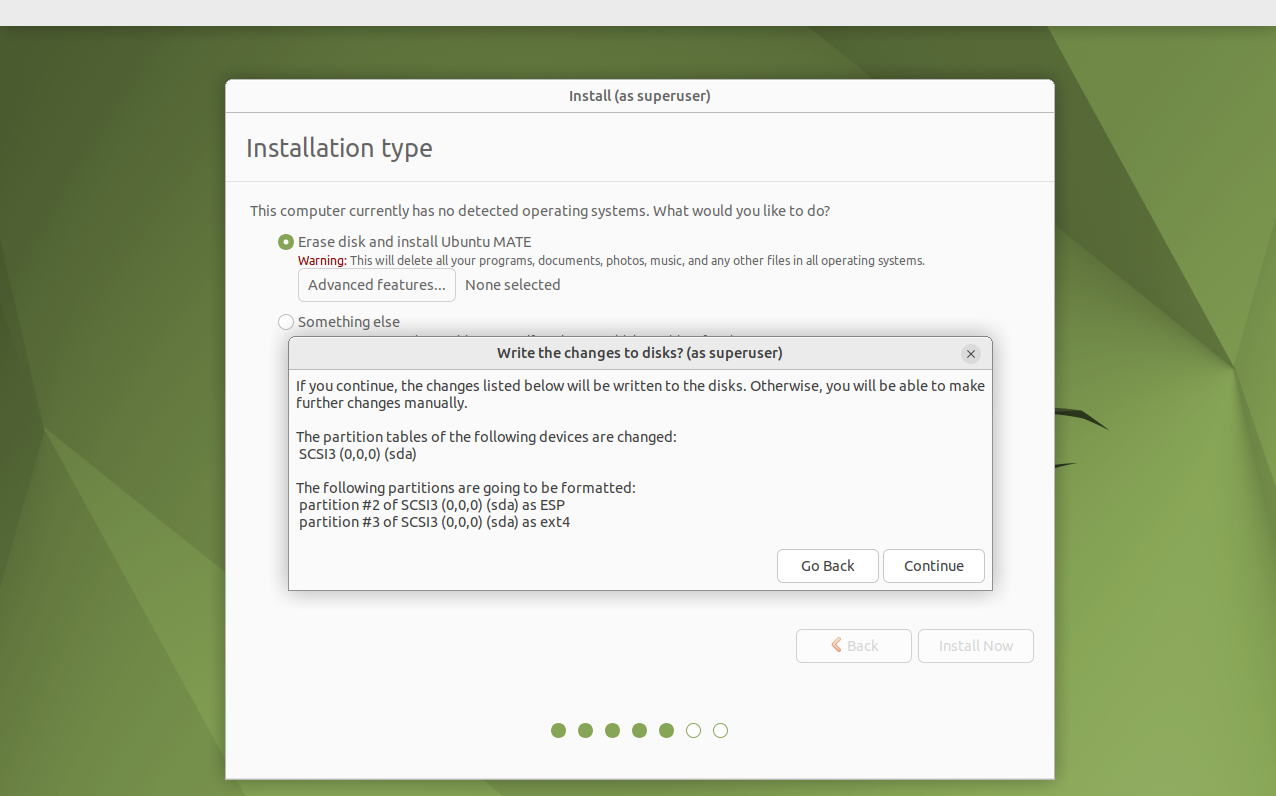Click the None selected label
Screen dimensions: 1276x796
[x=512, y=285]
